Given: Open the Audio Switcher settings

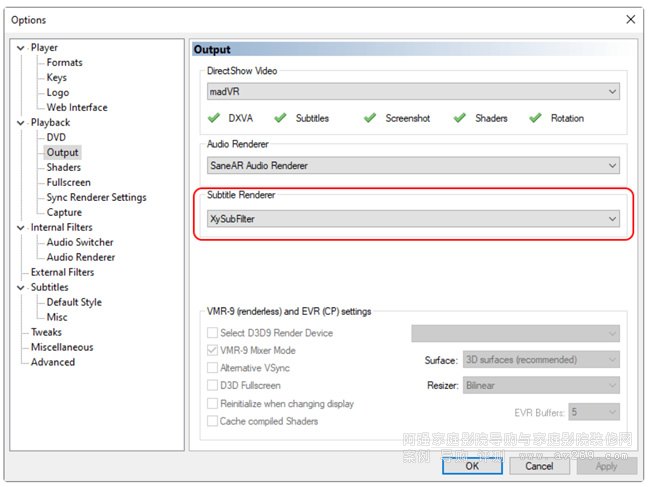Looking at the screenshot, I should coord(80,243).
